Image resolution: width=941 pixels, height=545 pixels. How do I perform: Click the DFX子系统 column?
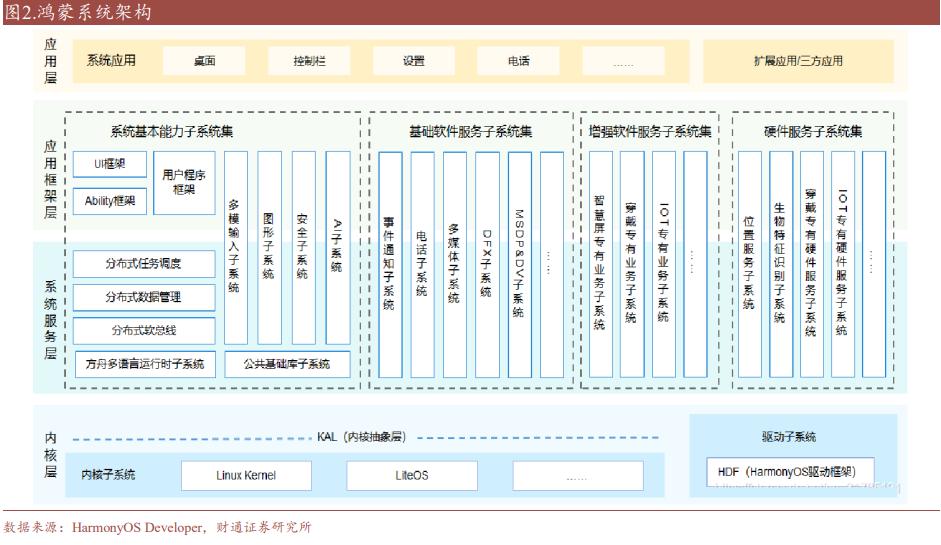(487, 264)
